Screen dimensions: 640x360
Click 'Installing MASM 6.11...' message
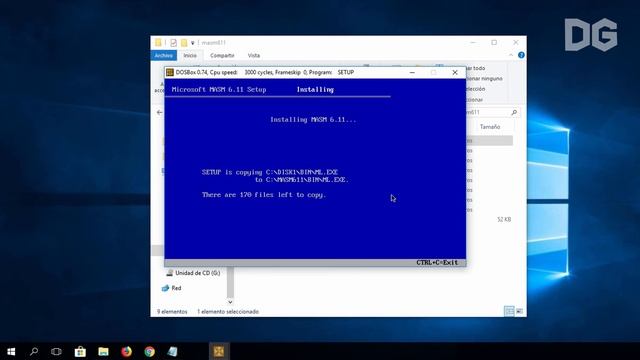(x=313, y=120)
